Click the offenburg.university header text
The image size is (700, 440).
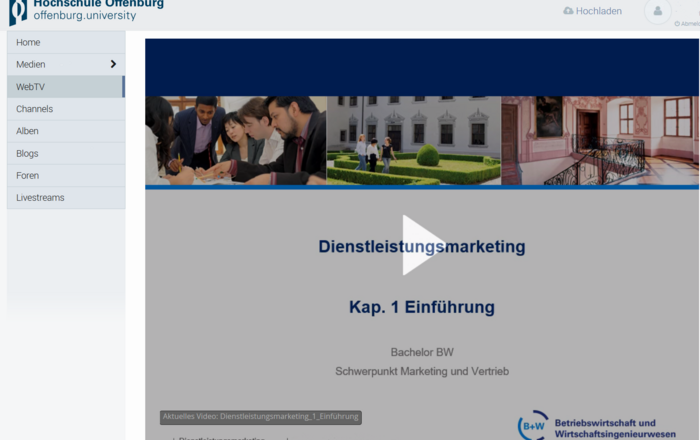[x=85, y=16]
